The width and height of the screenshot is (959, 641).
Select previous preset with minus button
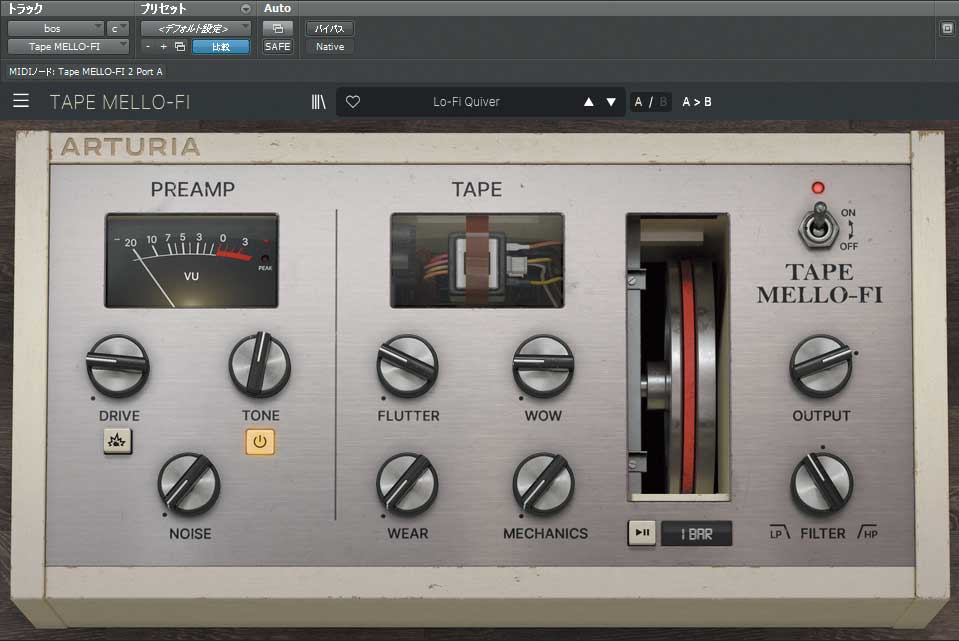(x=147, y=46)
